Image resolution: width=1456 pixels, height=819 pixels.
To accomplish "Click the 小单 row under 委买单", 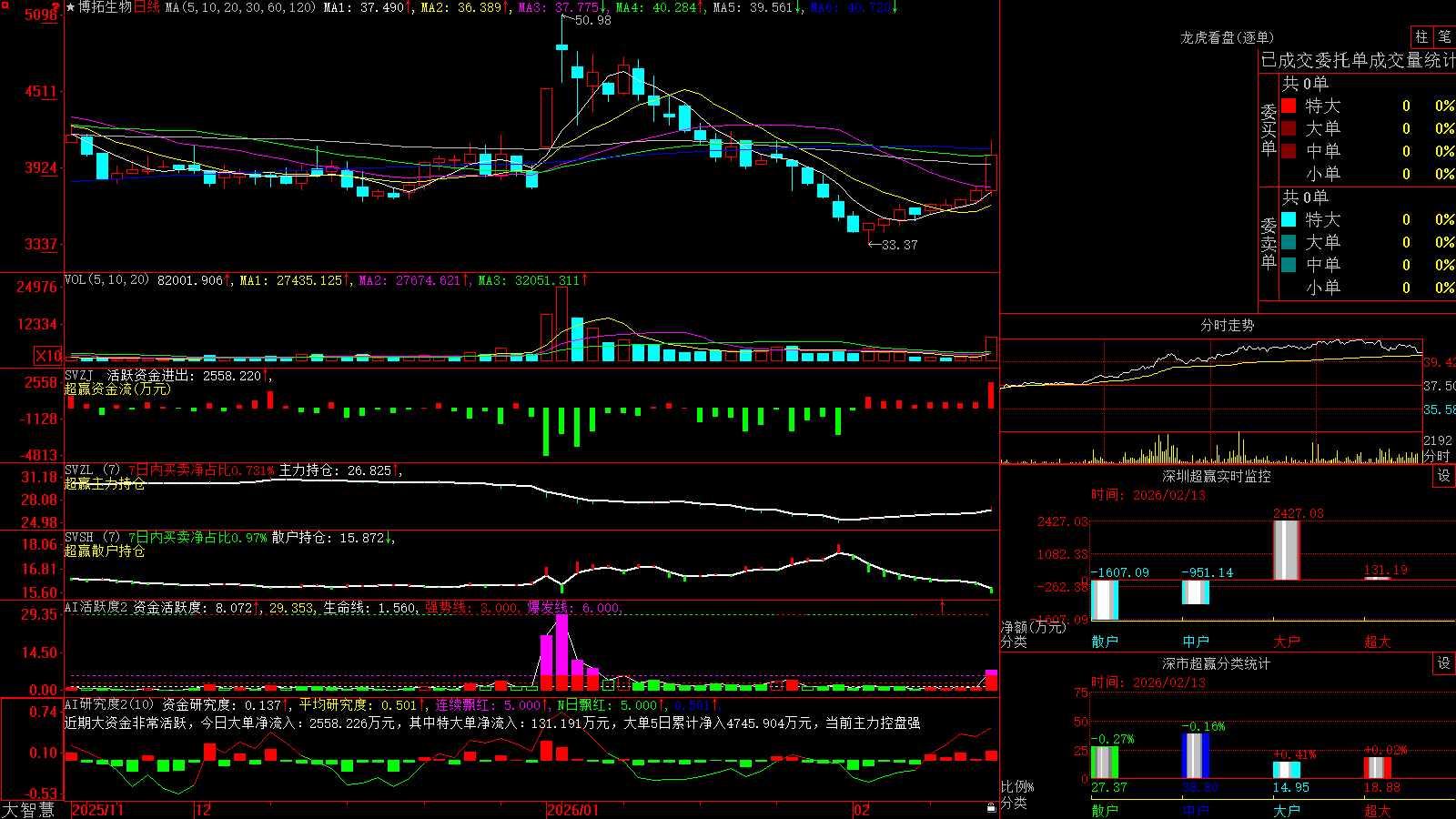I will pos(1367,174).
